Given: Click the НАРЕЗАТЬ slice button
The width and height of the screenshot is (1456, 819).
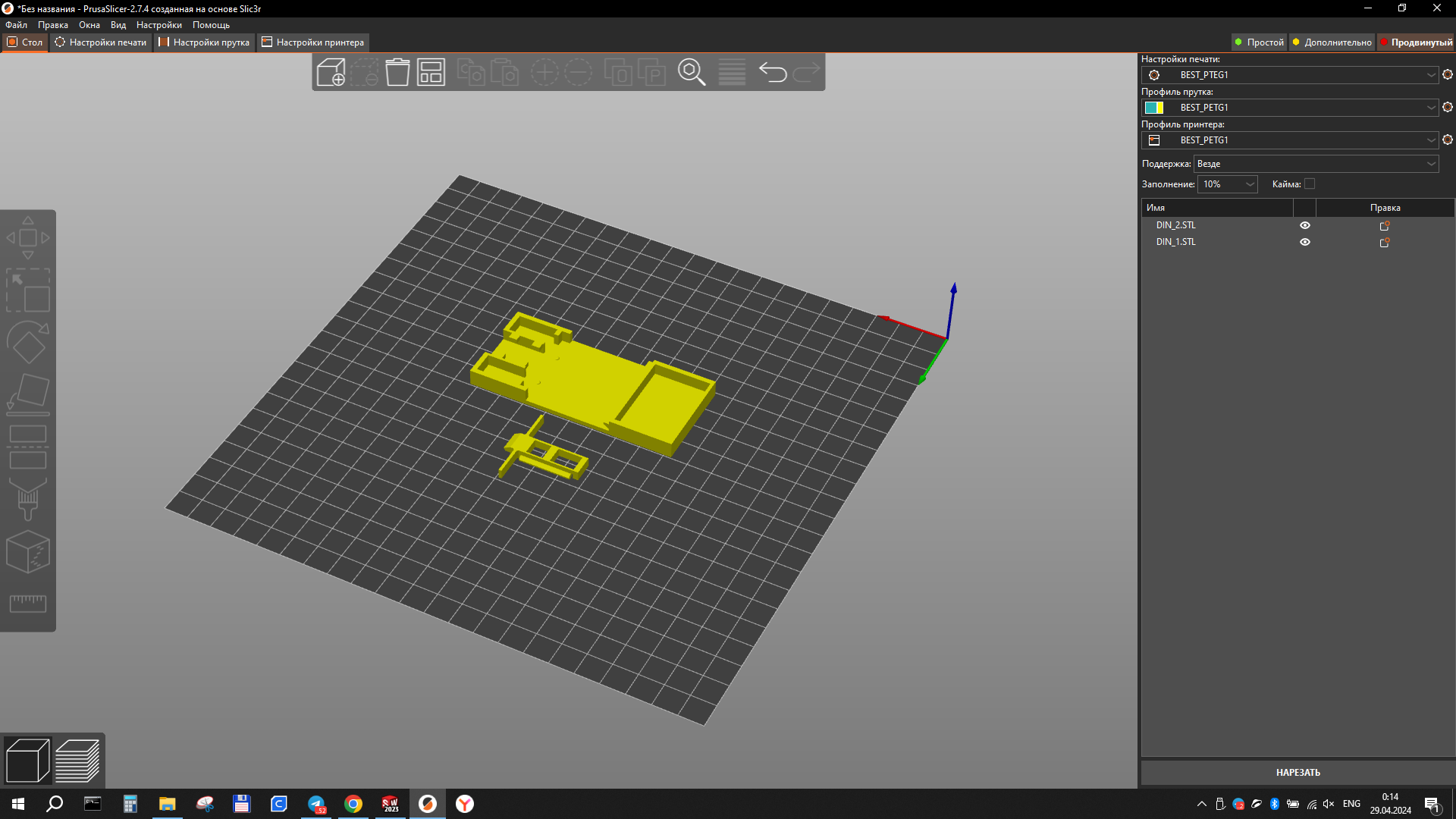Looking at the screenshot, I should (x=1298, y=773).
